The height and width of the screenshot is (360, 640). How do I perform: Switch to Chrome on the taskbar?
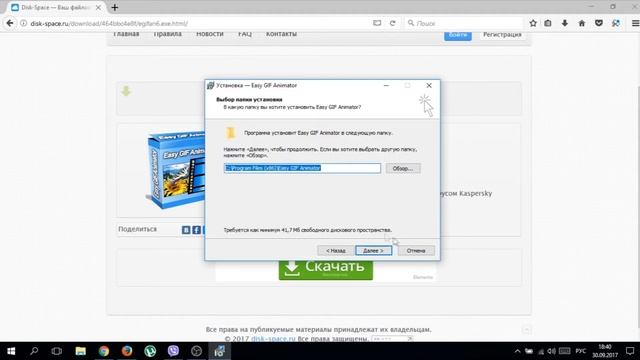[104, 351]
